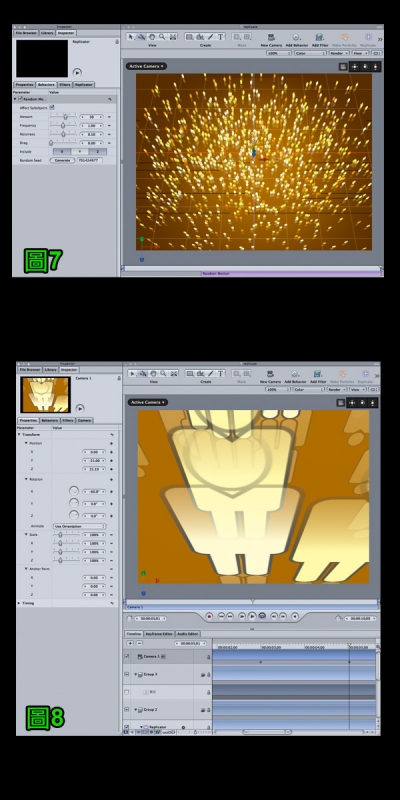
Task: Select the Text tool in upper toolbar
Action: click(221, 37)
